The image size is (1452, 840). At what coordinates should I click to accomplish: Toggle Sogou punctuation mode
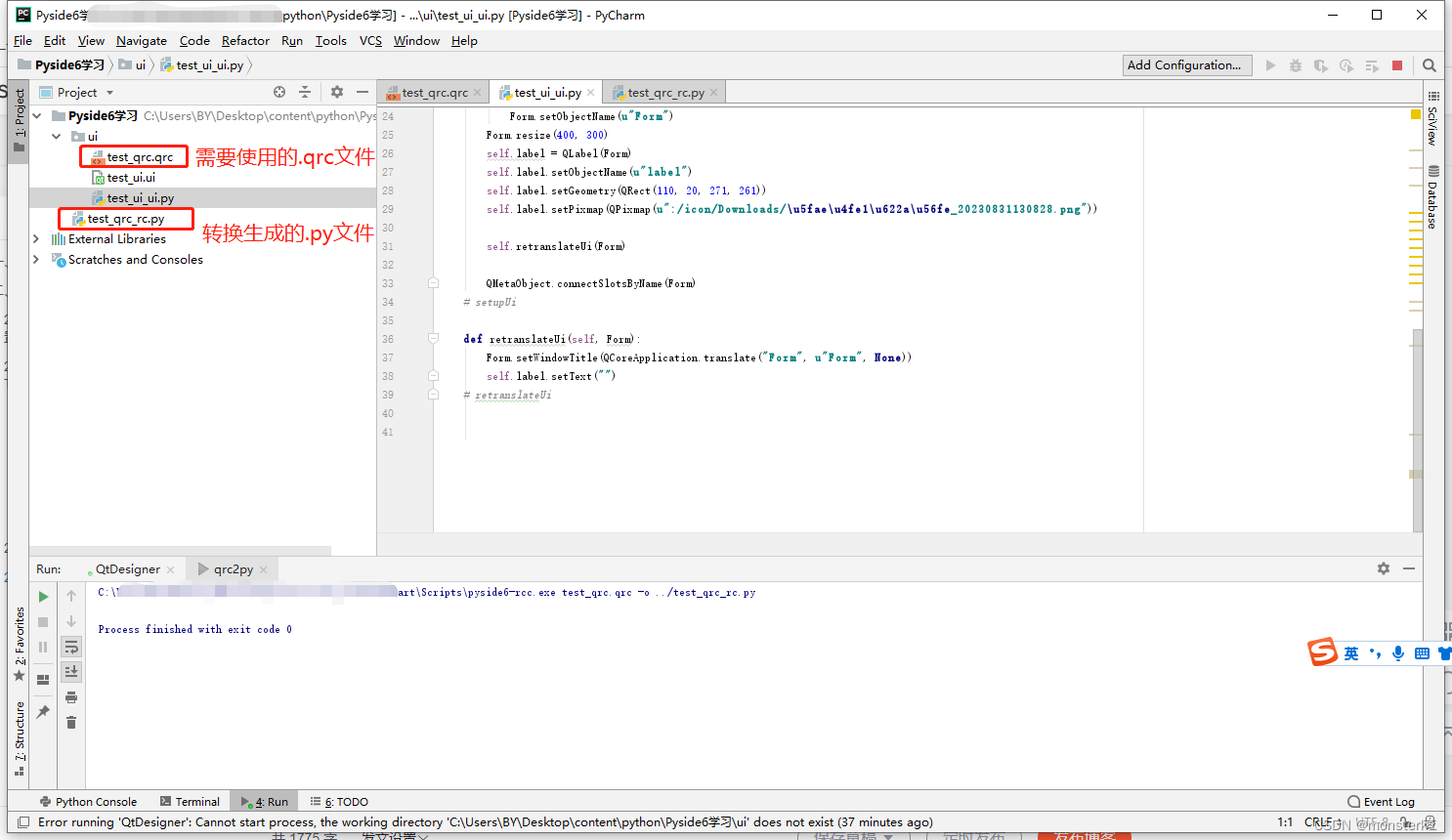[1376, 653]
